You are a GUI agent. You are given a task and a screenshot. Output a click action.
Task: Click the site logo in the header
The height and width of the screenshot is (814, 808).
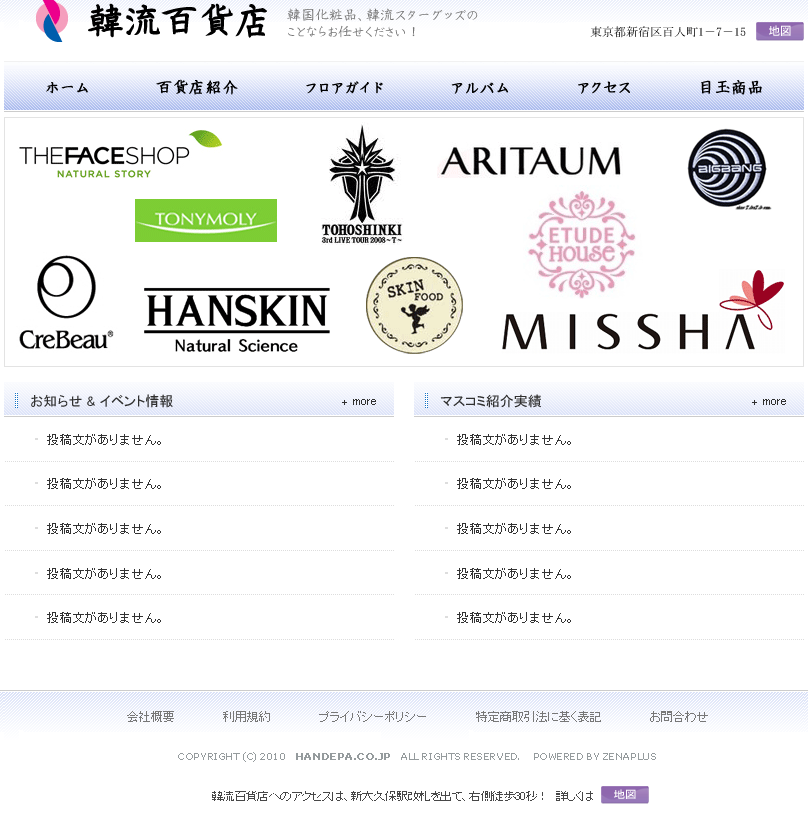tap(150, 22)
